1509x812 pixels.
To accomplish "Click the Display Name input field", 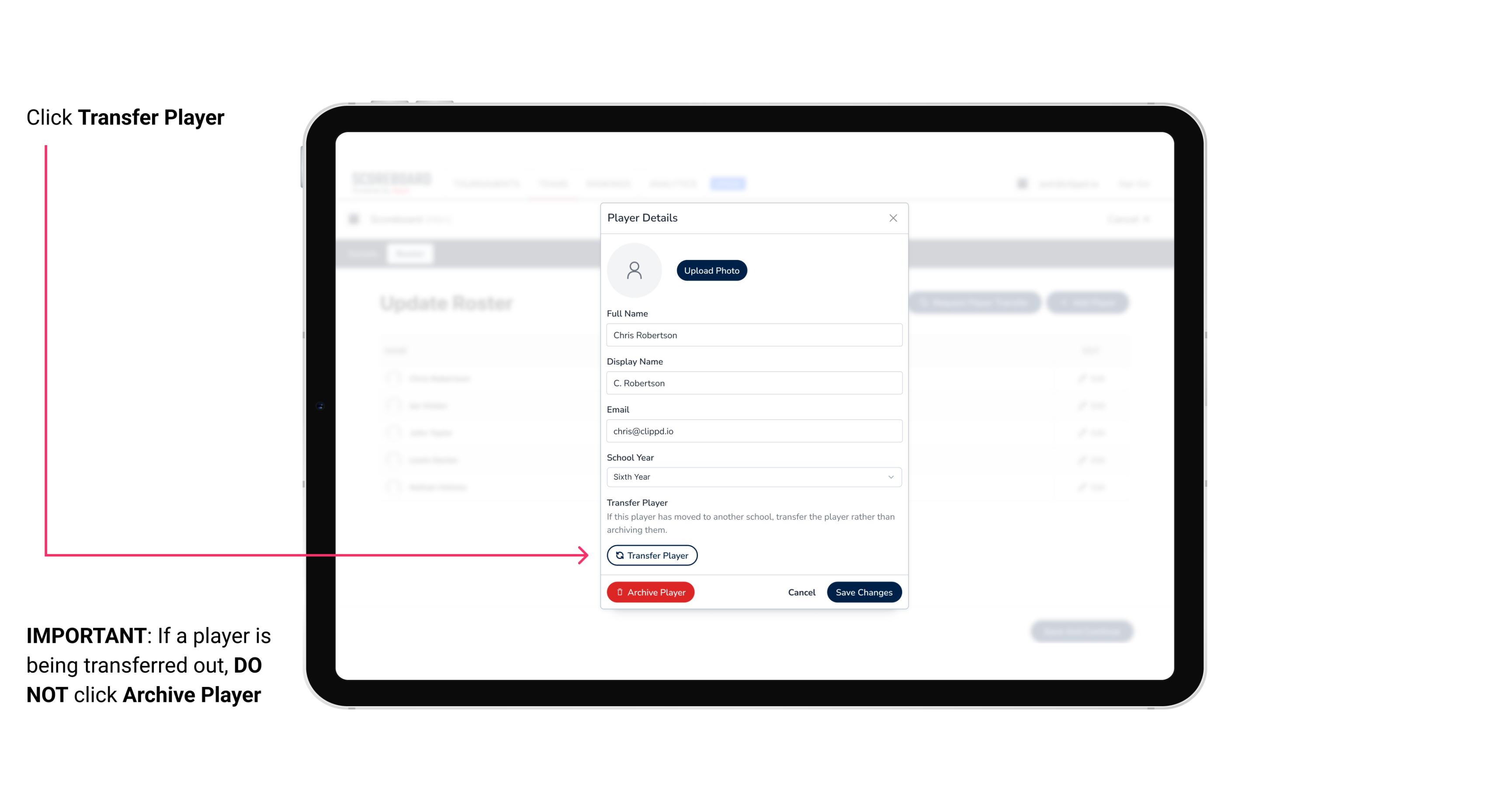I will pos(753,383).
